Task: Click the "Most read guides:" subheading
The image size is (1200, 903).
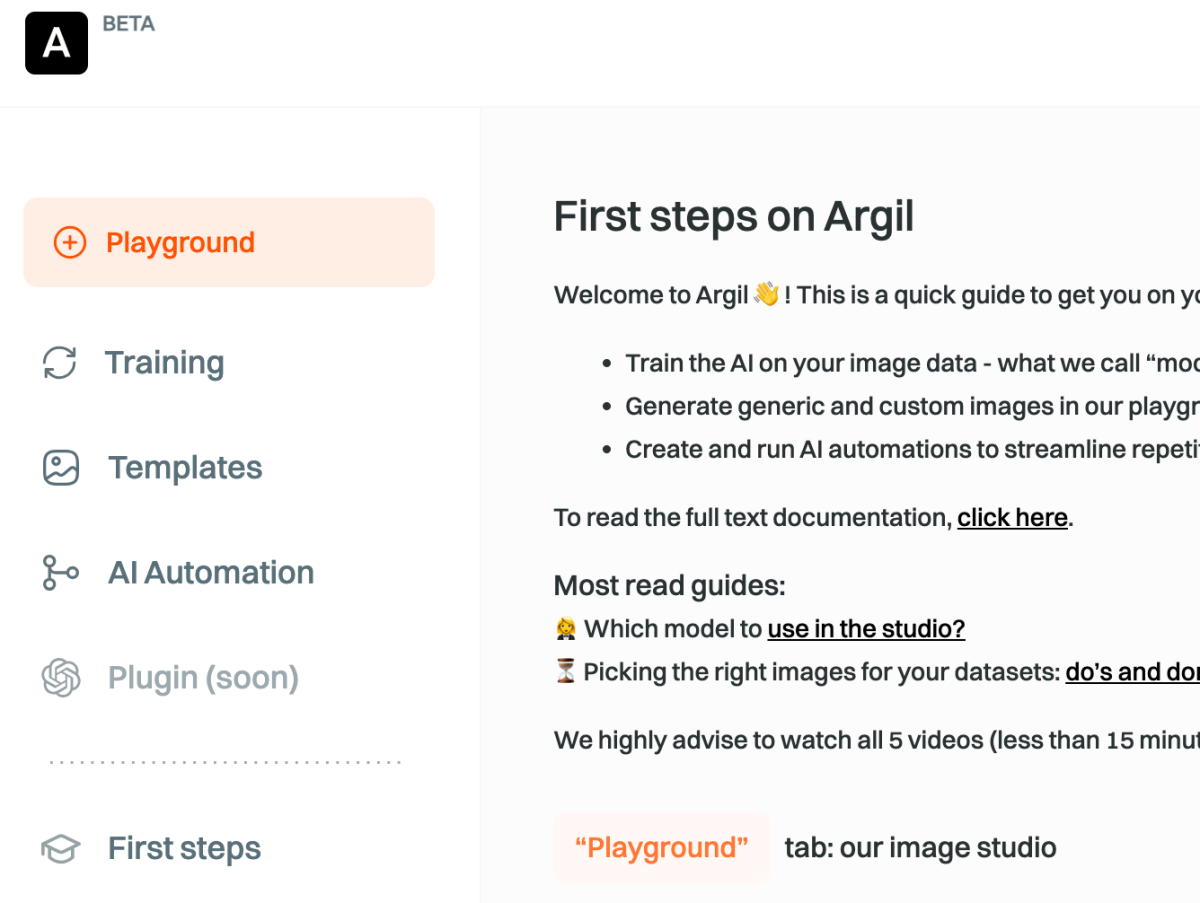Action: (x=669, y=585)
